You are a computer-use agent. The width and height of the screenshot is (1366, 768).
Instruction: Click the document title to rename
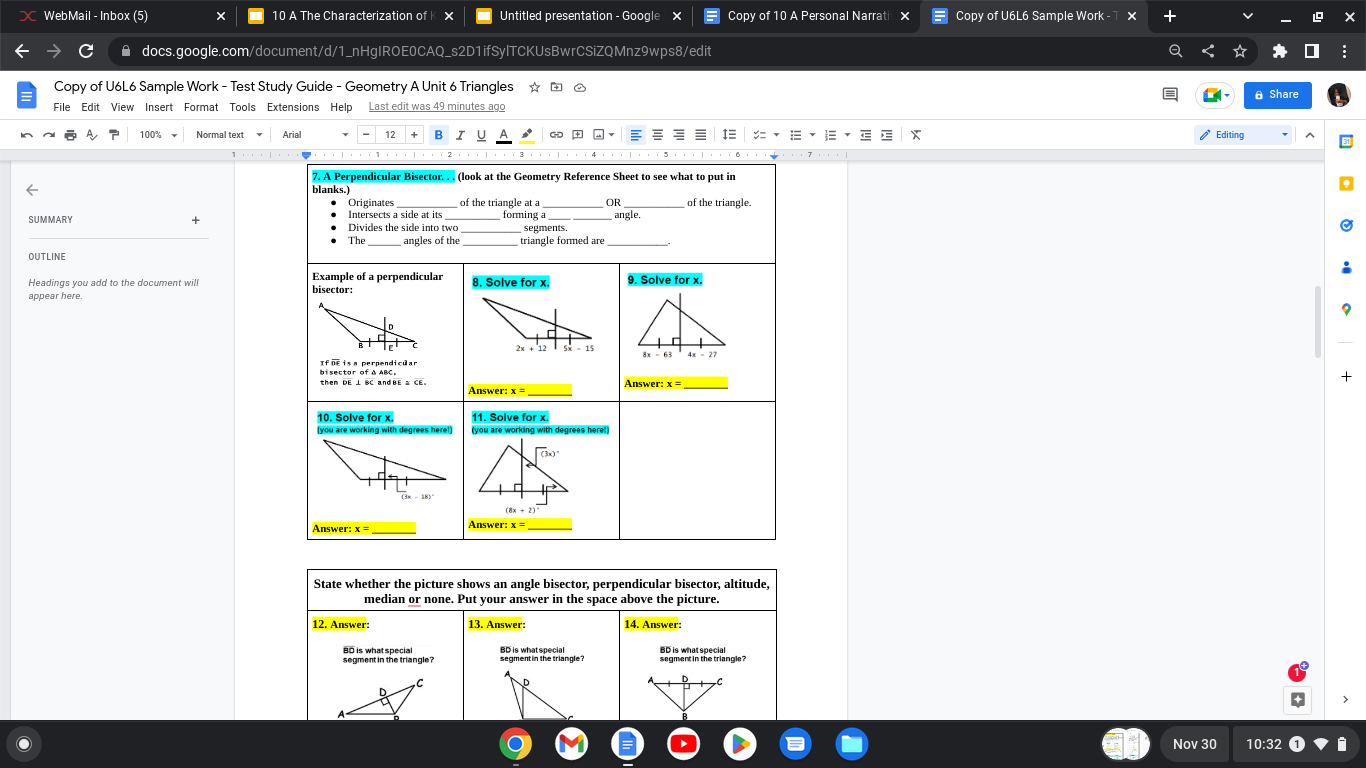tap(284, 87)
